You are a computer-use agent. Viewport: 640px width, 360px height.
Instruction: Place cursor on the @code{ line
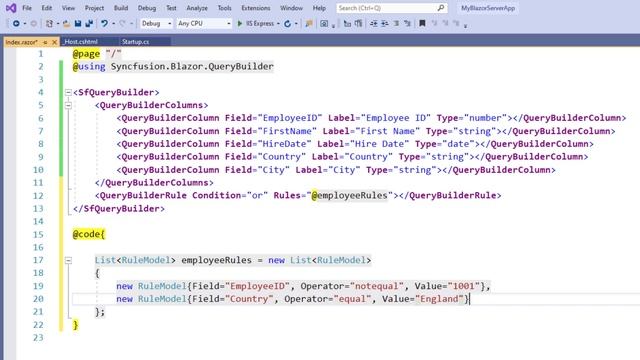[x=89, y=234]
